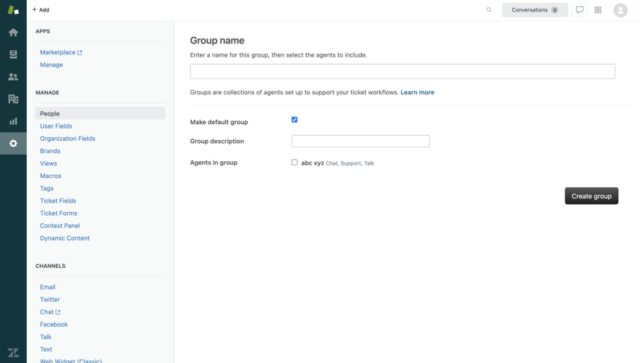The image size is (640, 363).
Task: Open Talk channel settings
Action: (x=46, y=337)
